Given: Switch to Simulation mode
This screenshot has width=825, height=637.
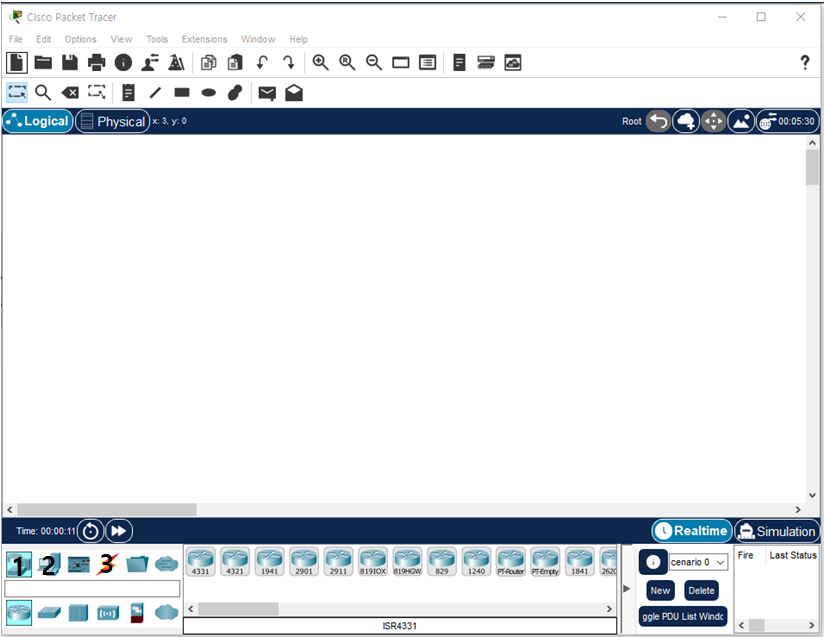Looking at the screenshot, I should point(777,531).
